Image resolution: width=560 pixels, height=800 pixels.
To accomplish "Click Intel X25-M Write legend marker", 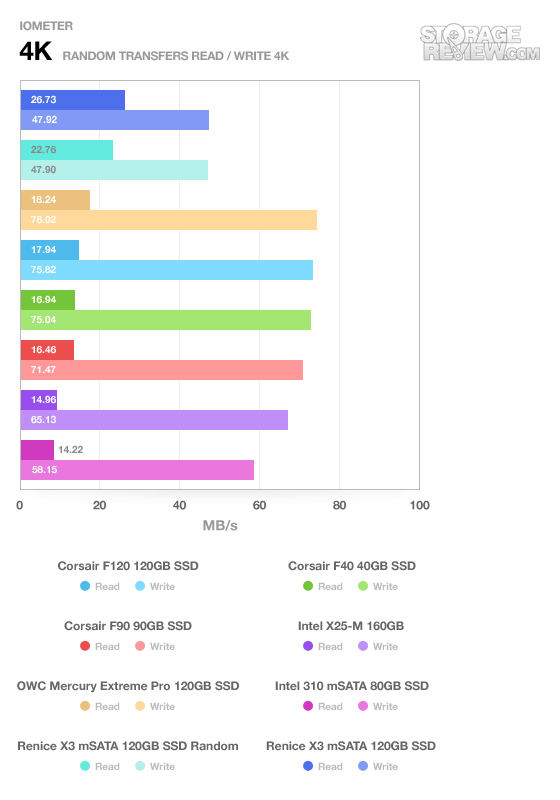I will pyautogui.click(x=363, y=646).
